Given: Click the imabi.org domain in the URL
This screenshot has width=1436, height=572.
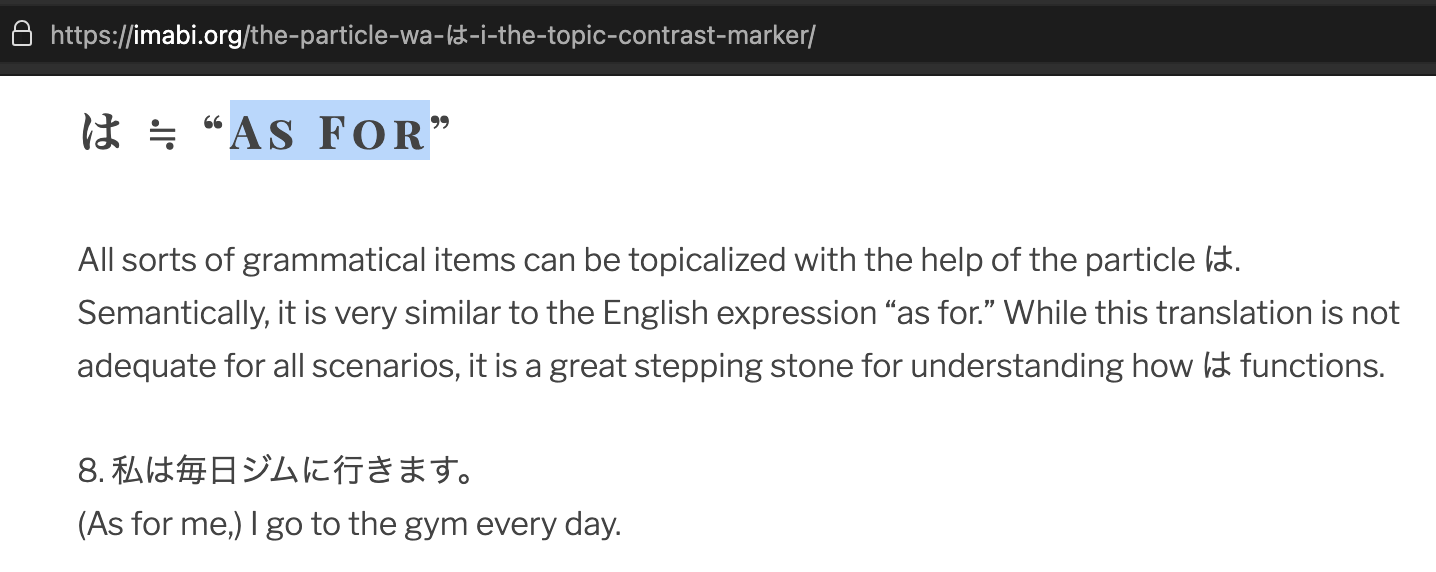Looking at the screenshot, I should pyautogui.click(x=188, y=36).
